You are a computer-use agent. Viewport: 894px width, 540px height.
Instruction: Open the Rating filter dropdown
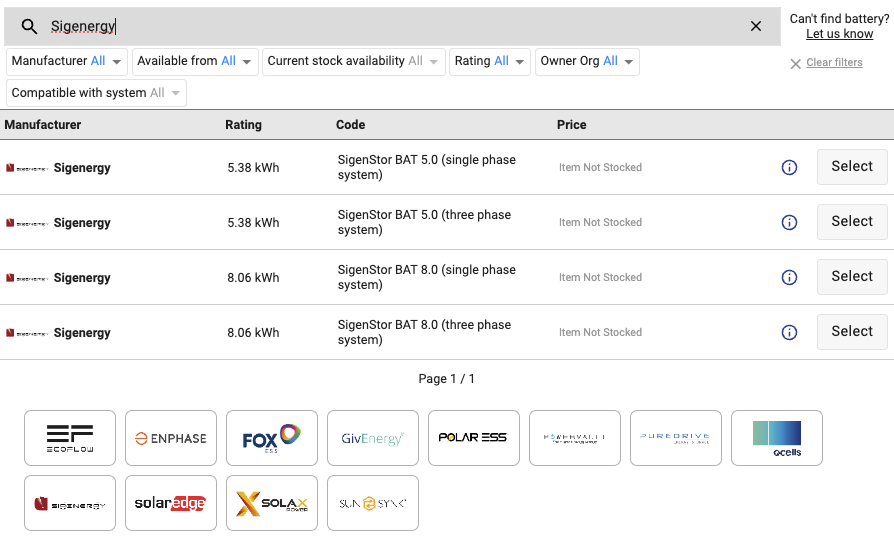pyautogui.click(x=490, y=62)
